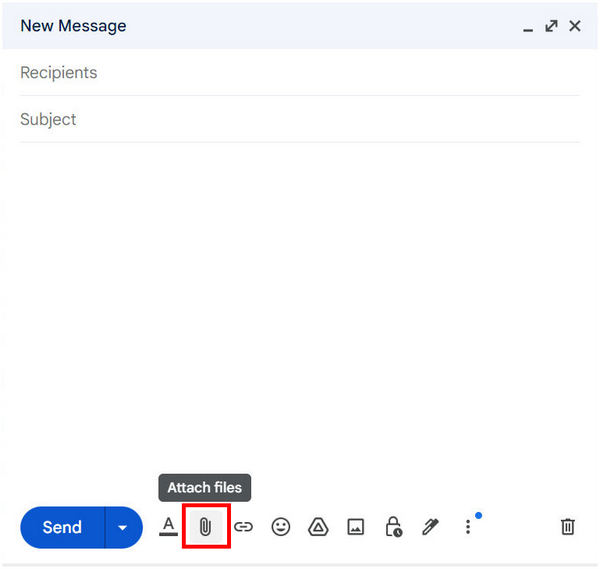Focus the Subject field
This screenshot has height=569, width=600.
300,119
